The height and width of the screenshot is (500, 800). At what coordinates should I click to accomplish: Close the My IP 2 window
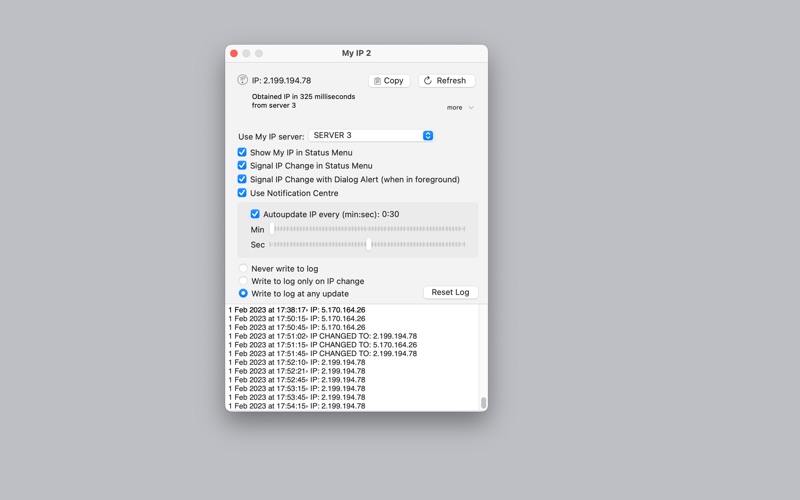pyautogui.click(x=234, y=53)
